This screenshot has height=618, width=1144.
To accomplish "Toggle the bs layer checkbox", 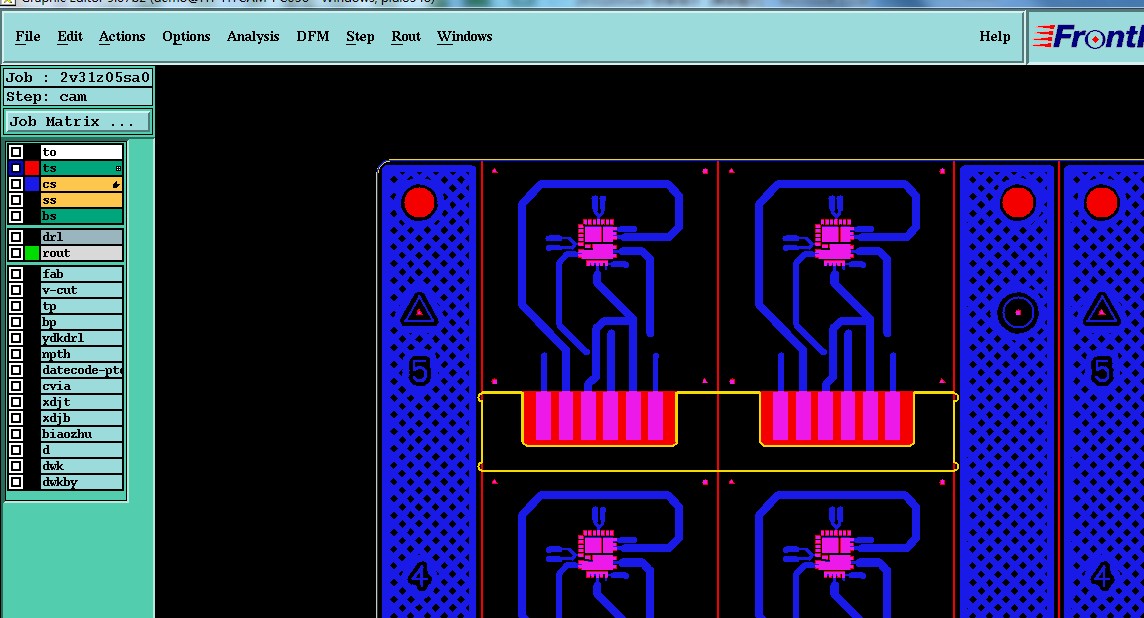I will click(x=16, y=217).
